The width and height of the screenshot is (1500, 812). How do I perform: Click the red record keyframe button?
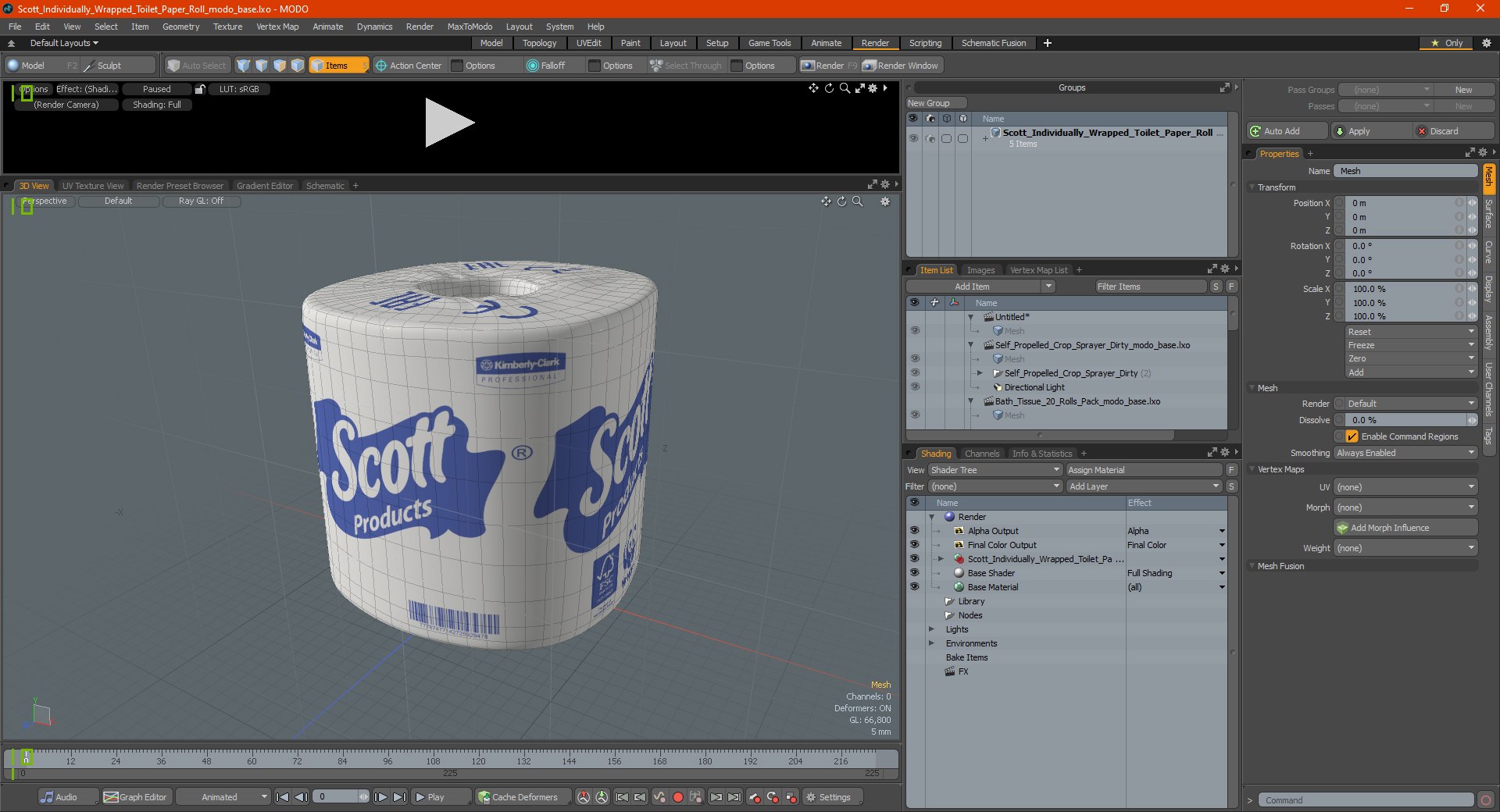point(678,797)
